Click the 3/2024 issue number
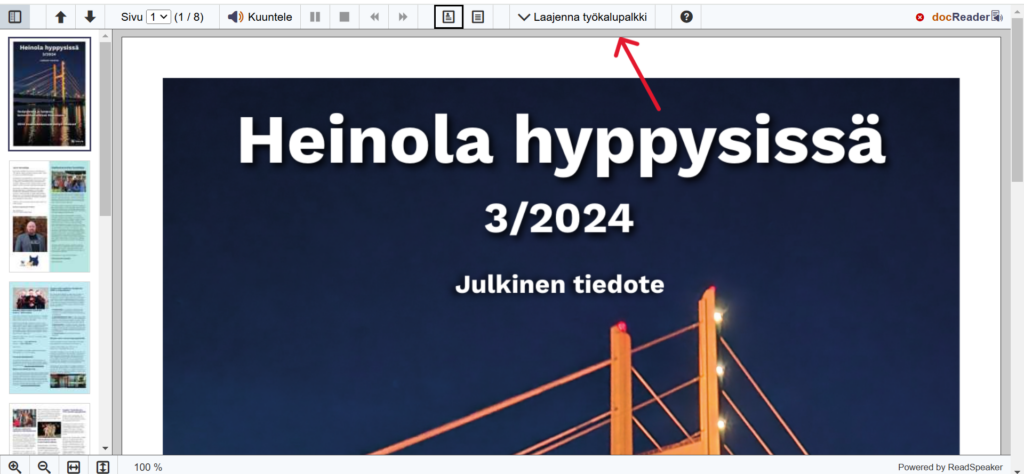This screenshot has height=474, width=1024. [x=559, y=219]
